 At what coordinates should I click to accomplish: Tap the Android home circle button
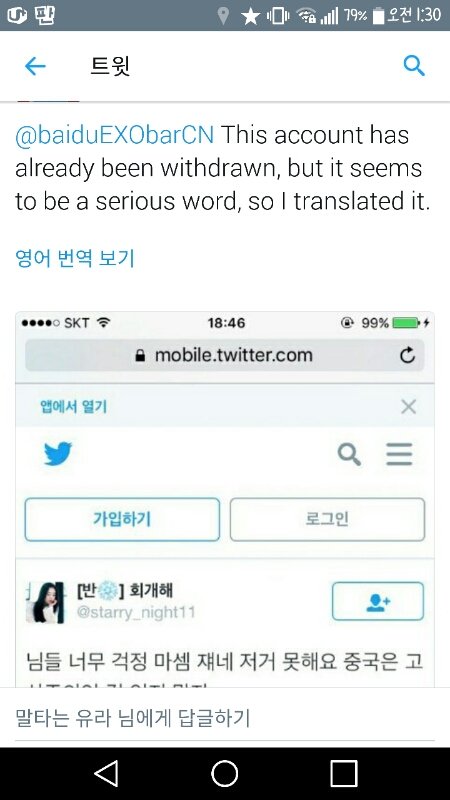[x=224, y=773]
